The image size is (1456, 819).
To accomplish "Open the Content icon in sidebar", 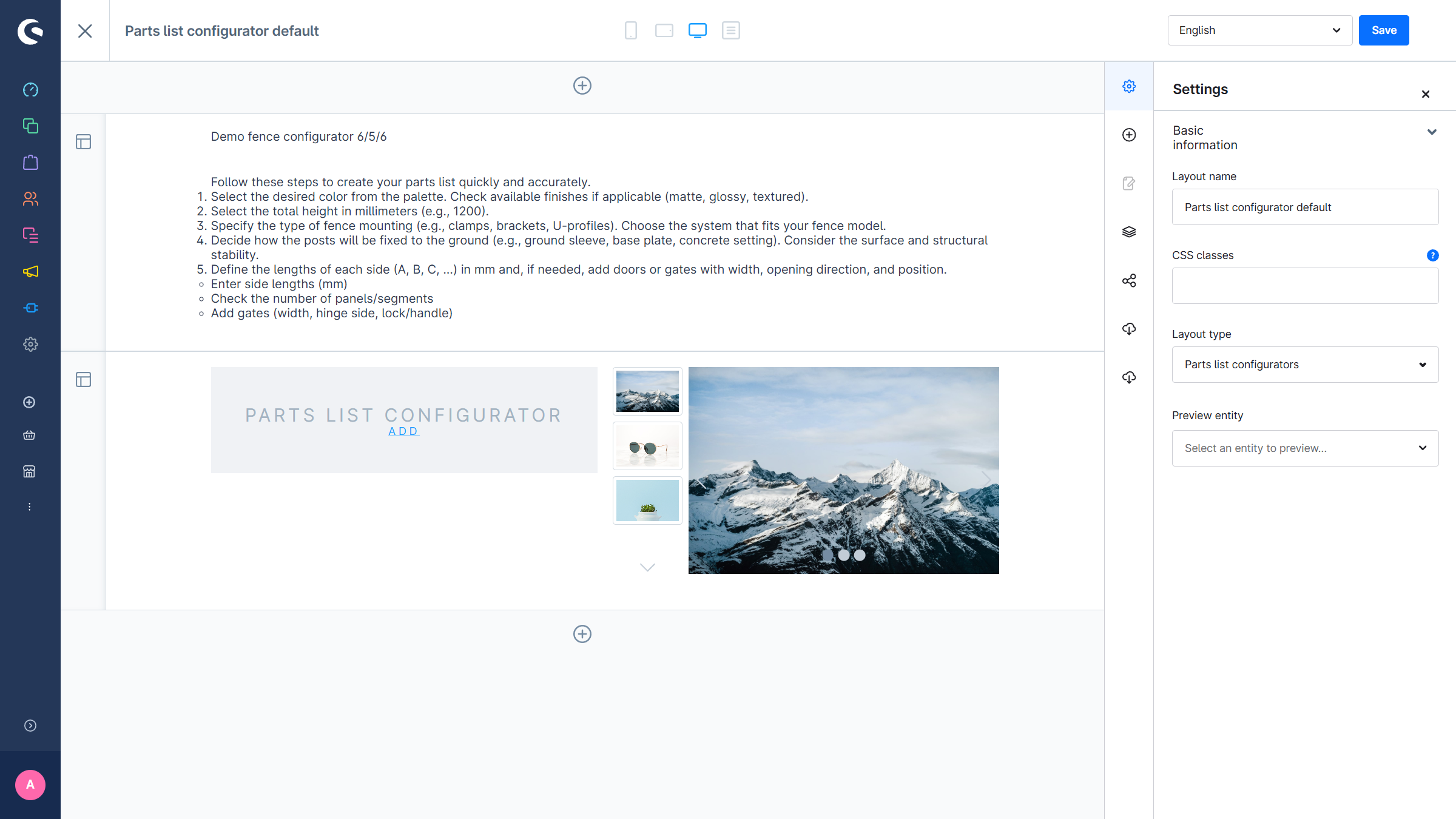I will point(30,235).
